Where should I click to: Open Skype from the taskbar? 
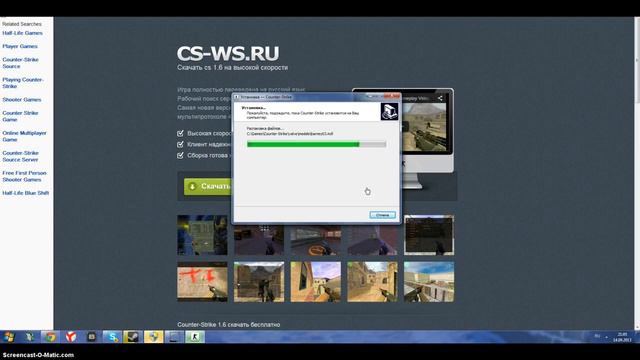112,337
